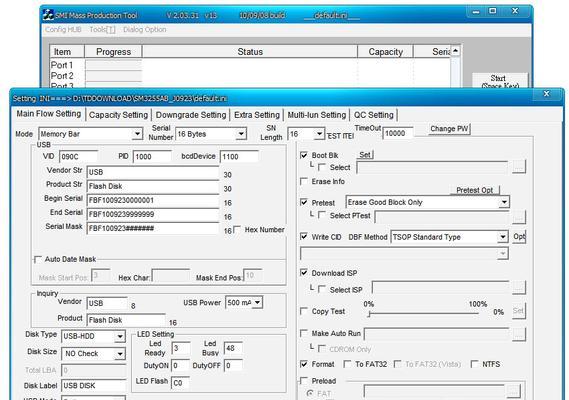569x400 pixels.
Task: Open the Serial Number 16 Bytes dropdown
Action: coord(241,134)
